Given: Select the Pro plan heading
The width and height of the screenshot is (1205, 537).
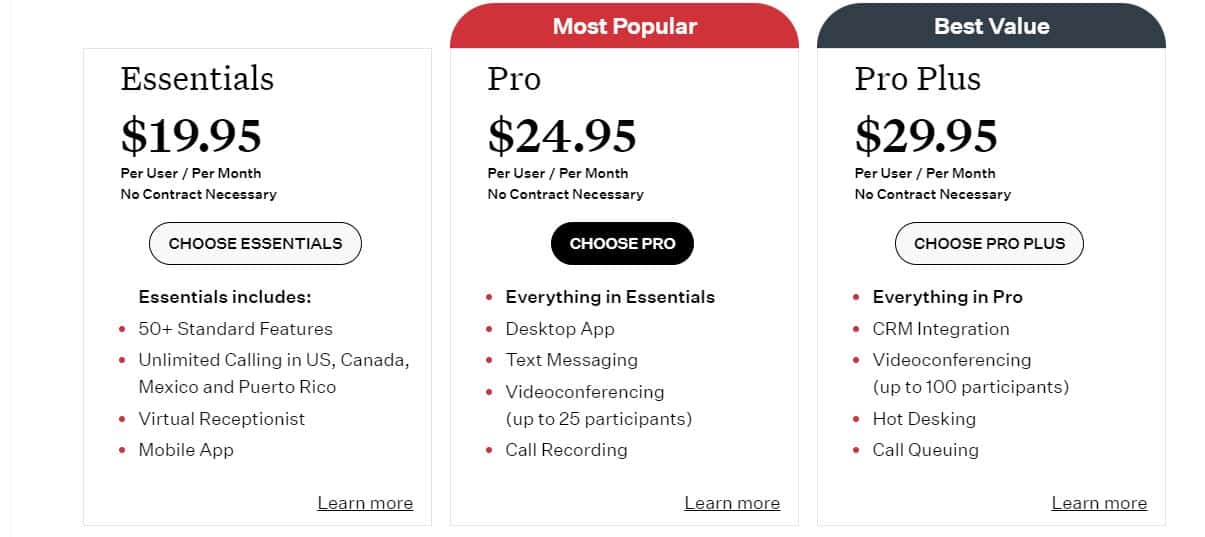Looking at the screenshot, I should click(x=514, y=79).
